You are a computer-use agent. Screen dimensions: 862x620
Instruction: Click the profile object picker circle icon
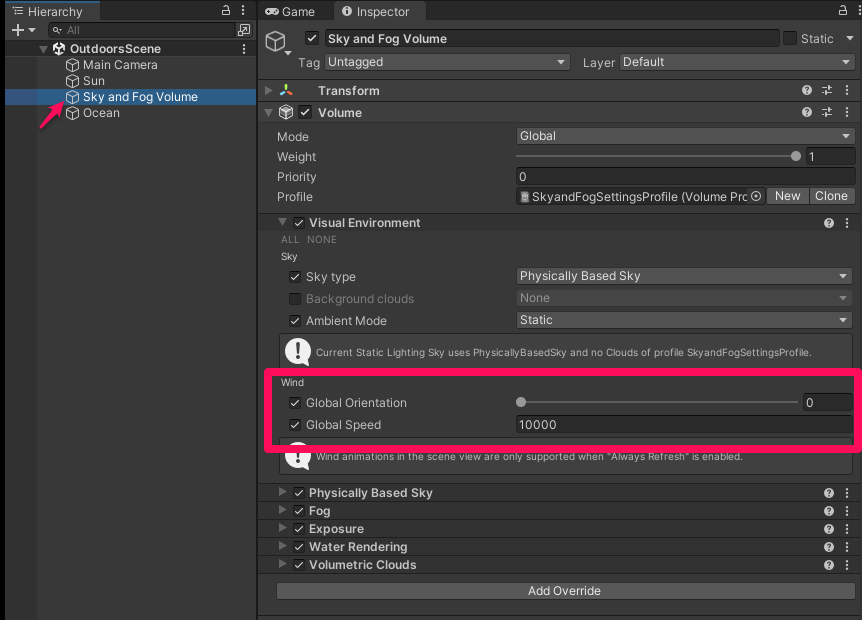tap(757, 196)
